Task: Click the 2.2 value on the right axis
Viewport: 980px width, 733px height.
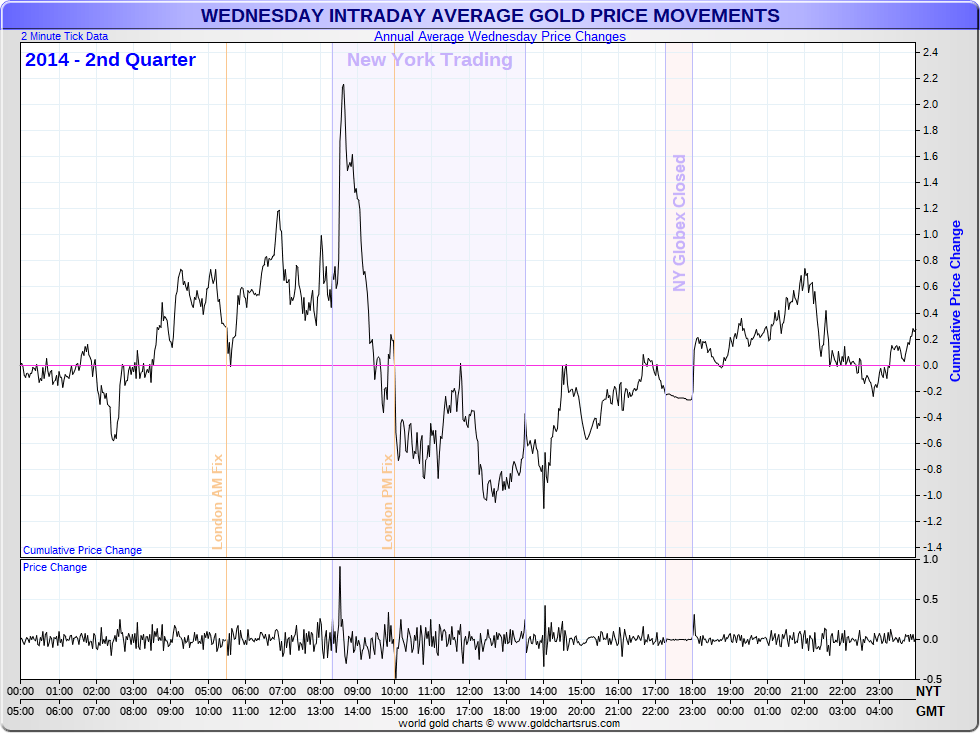Action: click(x=930, y=78)
